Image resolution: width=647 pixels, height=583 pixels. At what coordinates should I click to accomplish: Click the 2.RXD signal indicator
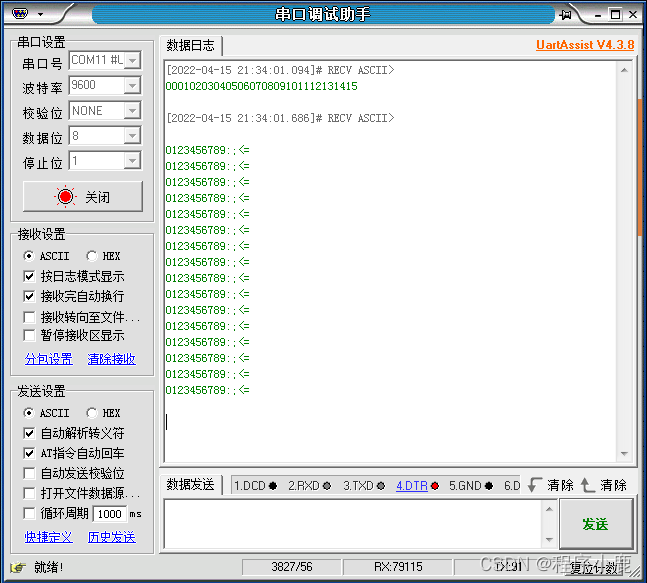pos(309,486)
